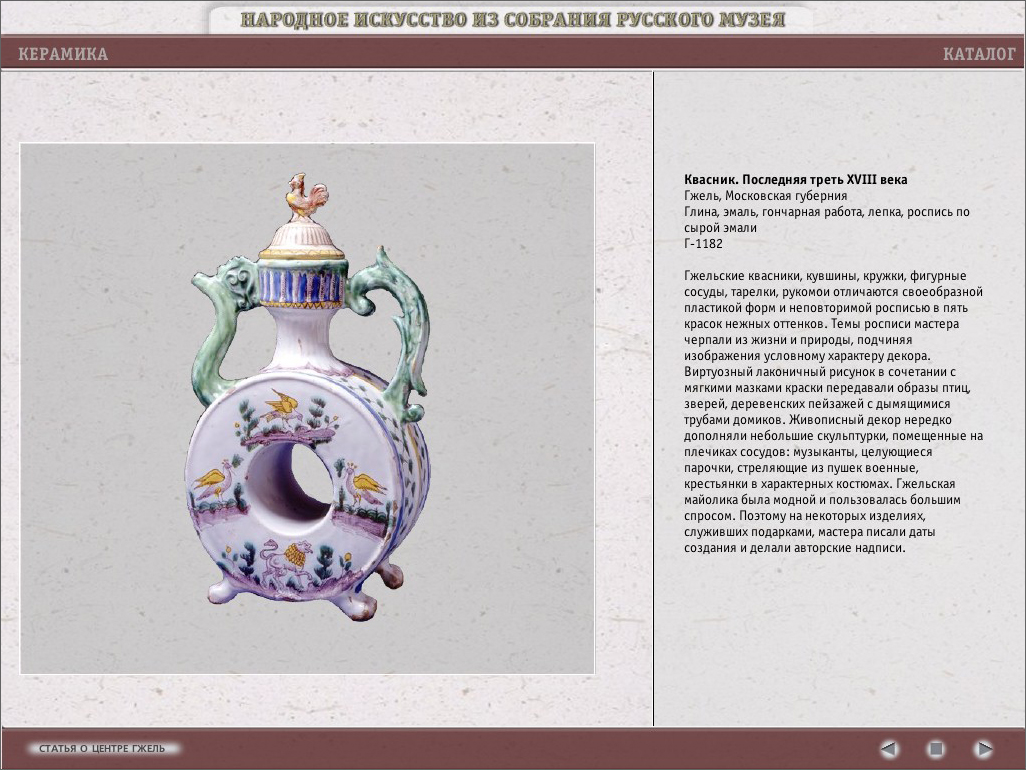This screenshot has height=770, width=1026.
Task: Select the heading 'Квасник. Последняя треть XVIII века'
Action: point(796,180)
